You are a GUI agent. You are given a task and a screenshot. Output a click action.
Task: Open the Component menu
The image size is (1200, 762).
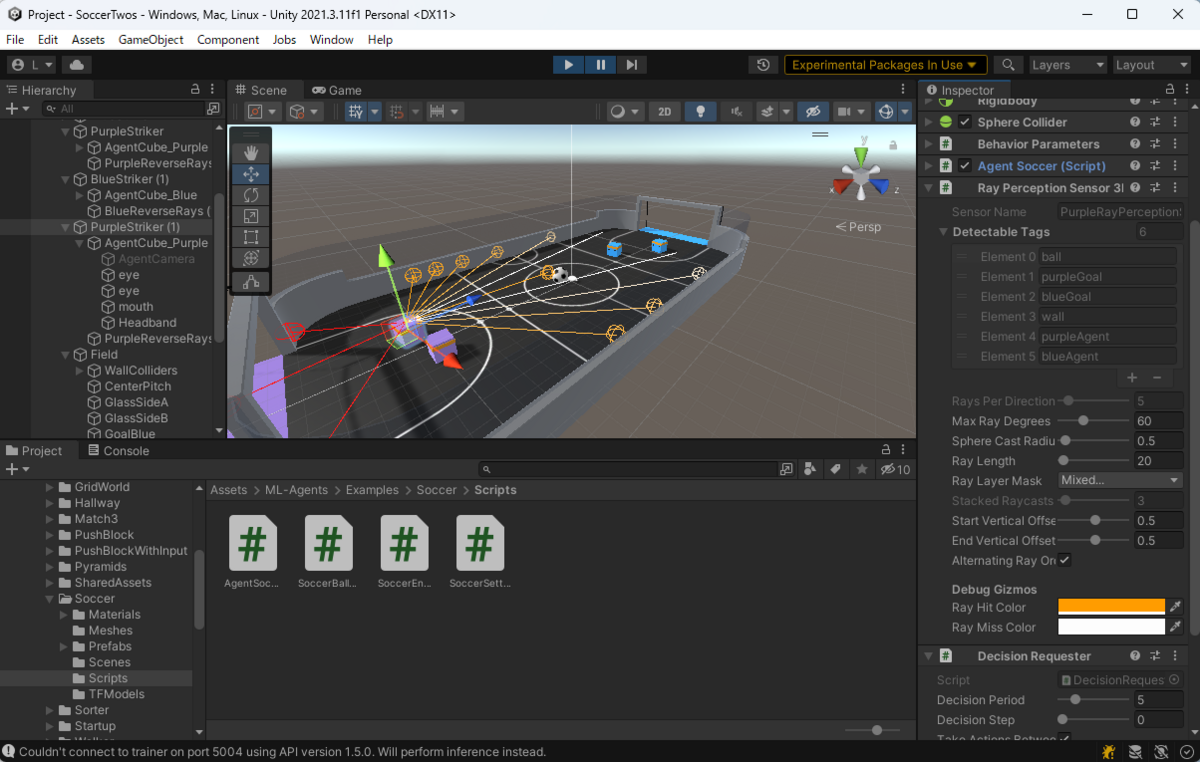pyautogui.click(x=228, y=40)
